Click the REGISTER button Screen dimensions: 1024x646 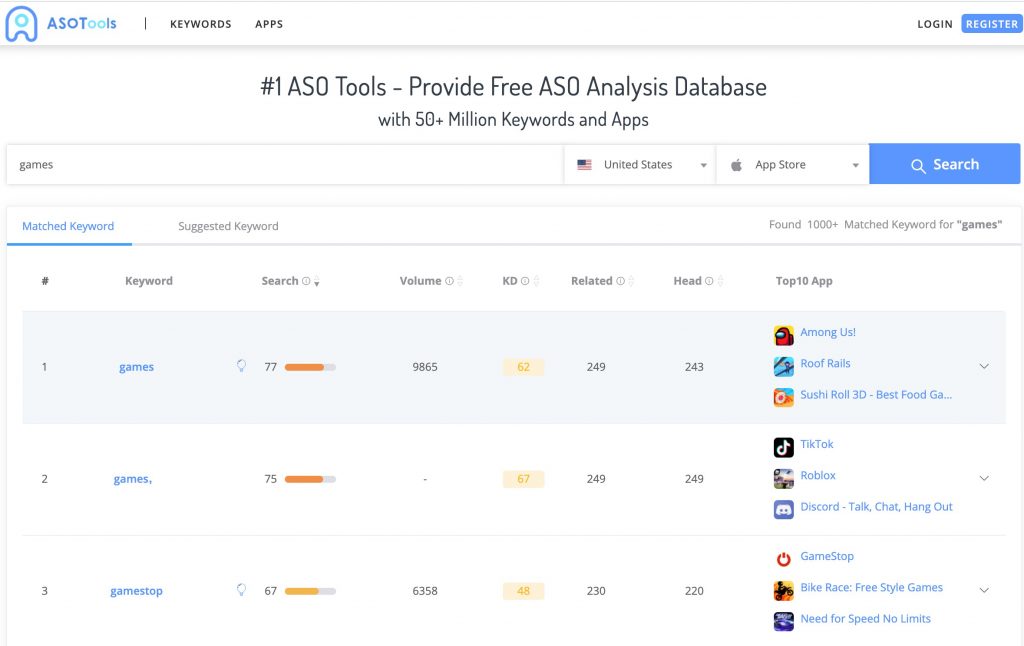(991, 24)
